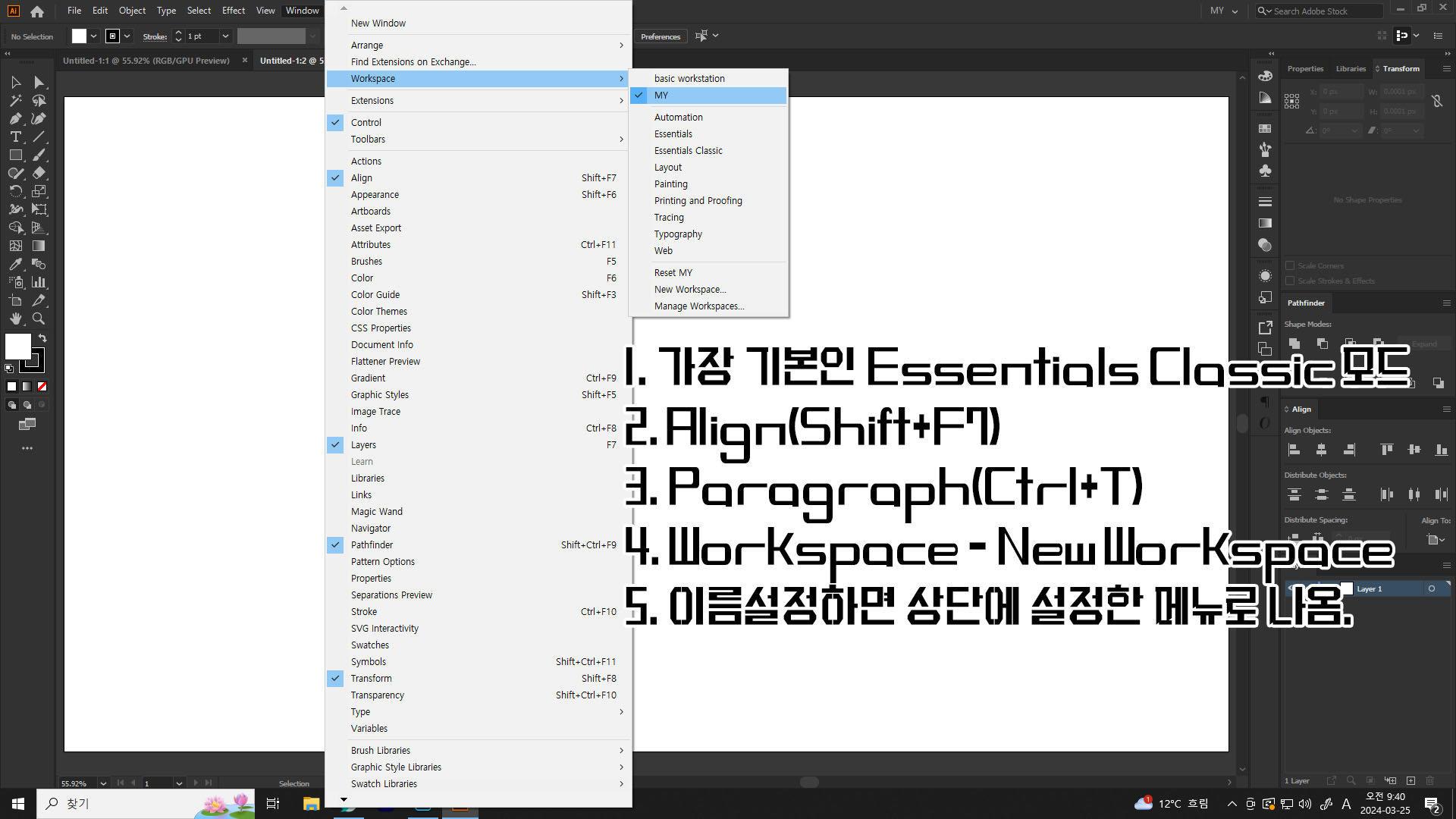Open the Align To dropdown
This screenshot has width=1456, height=819.
pyautogui.click(x=1436, y=540)
